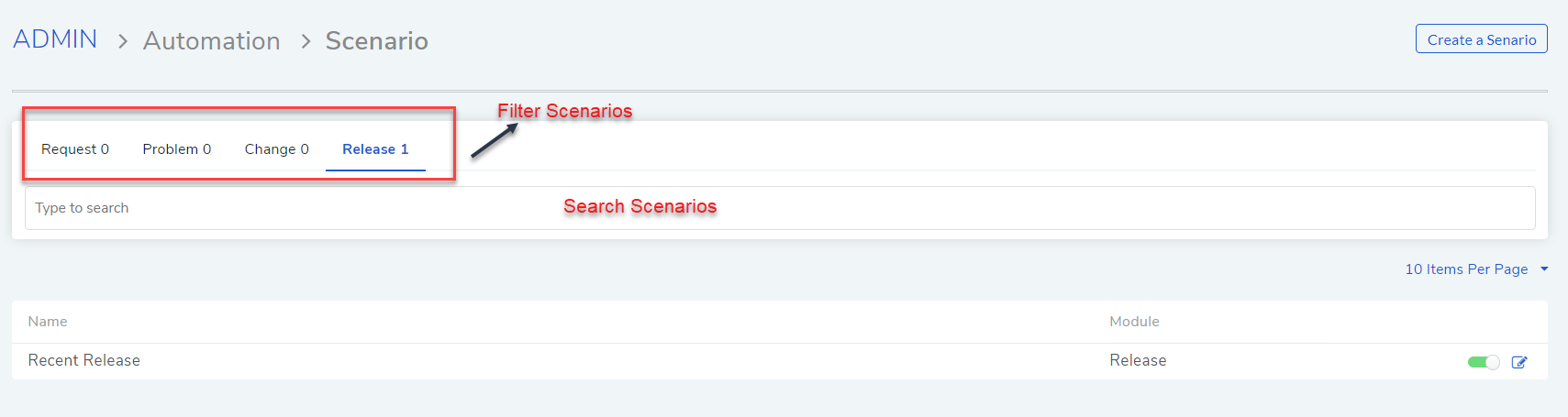The height and width of the screenshot is (417, 1568).
Task: Click the Scenario breadcrumb
Action: pyautogui.click(x=377, y=41)
